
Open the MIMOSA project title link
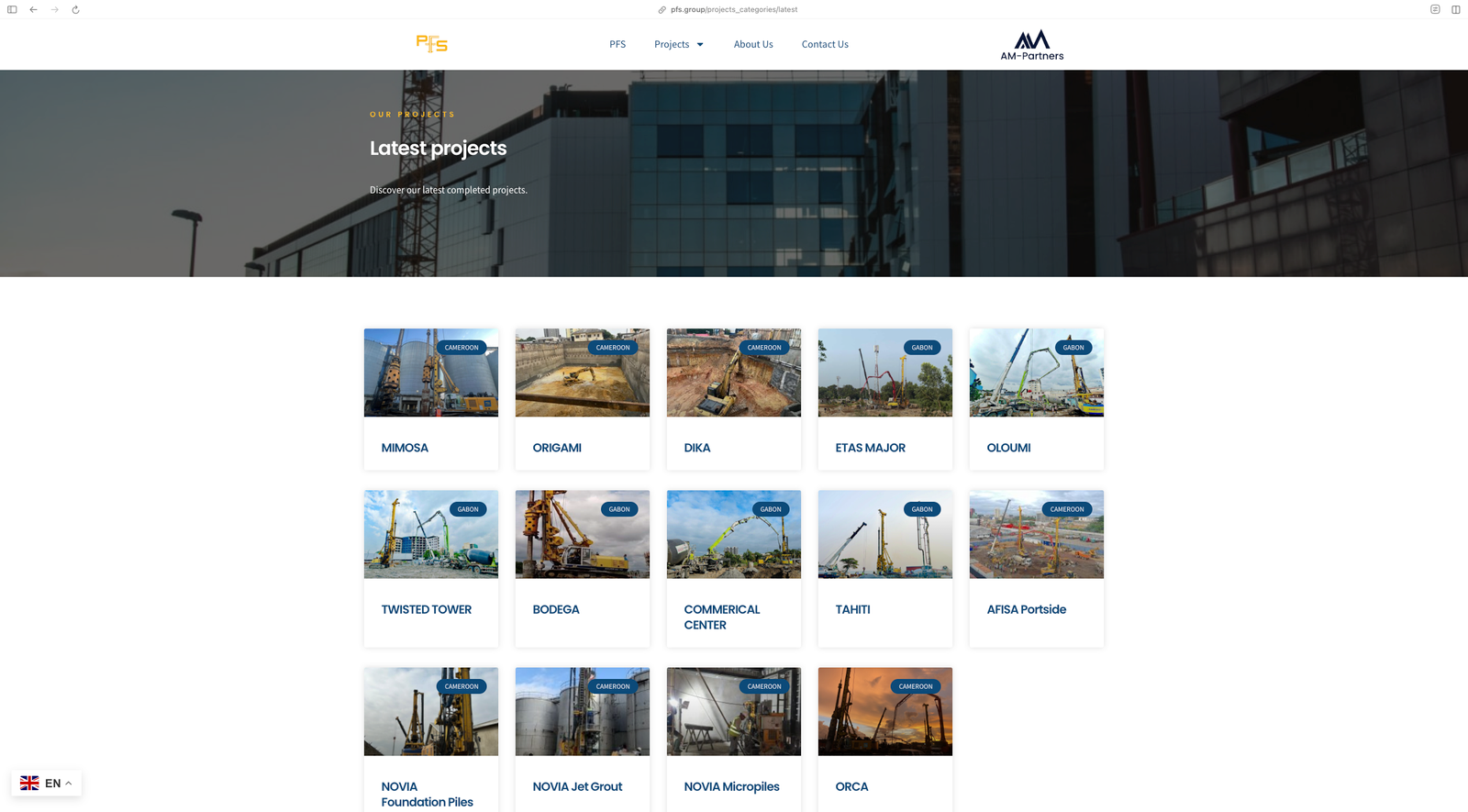coord(405,448)
